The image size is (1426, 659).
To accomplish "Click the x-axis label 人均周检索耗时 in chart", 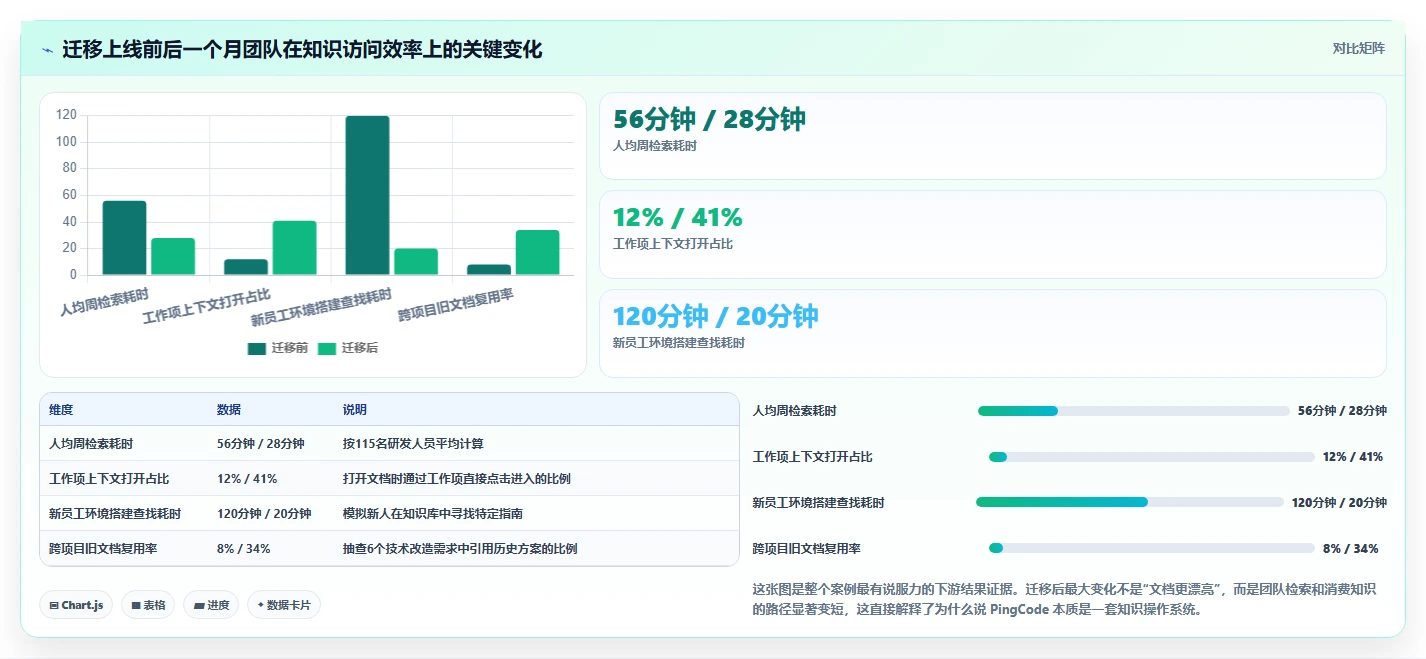I will click(105, 302).
